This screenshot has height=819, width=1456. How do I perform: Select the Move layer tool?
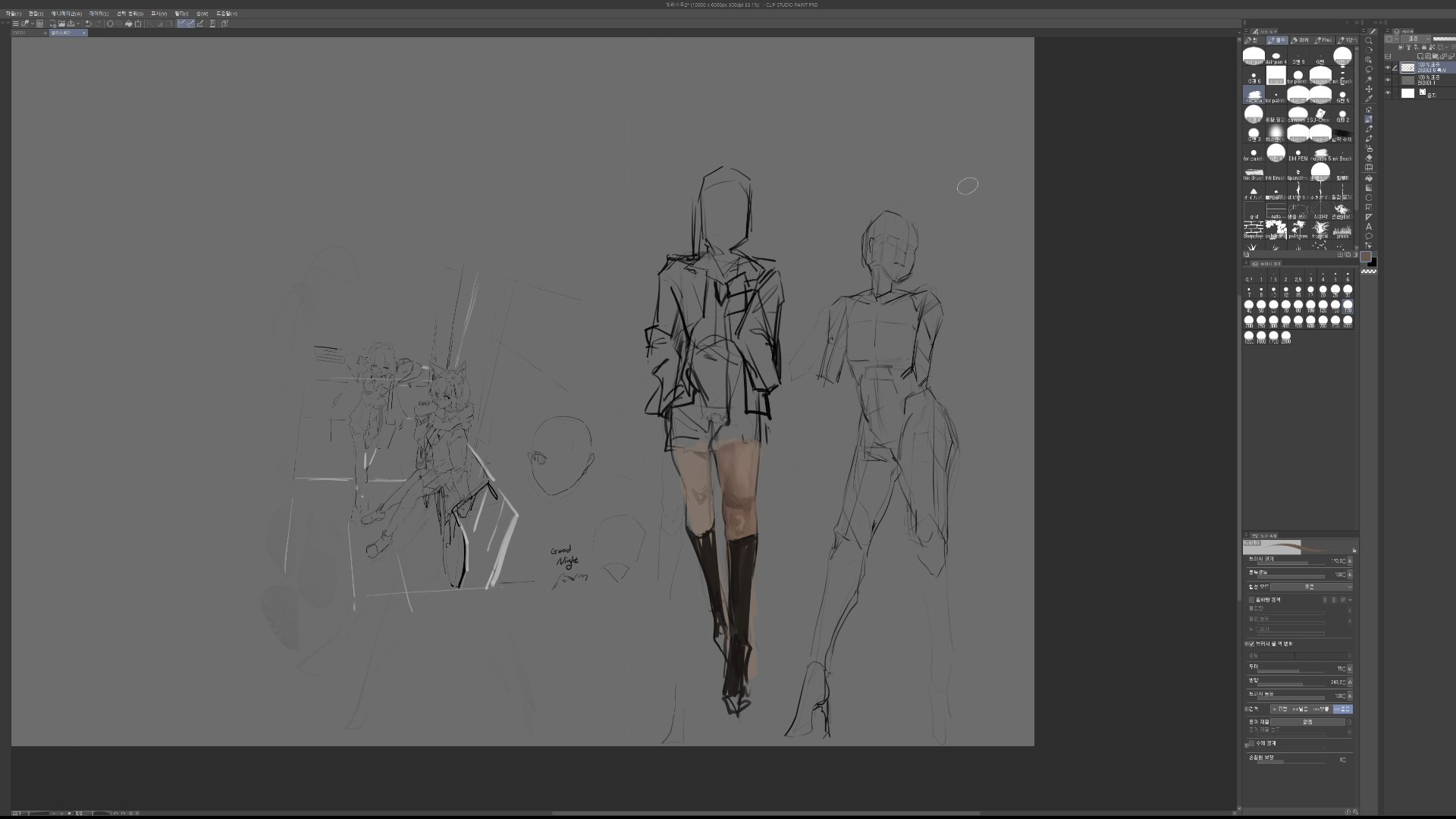tap(1369, 89)
